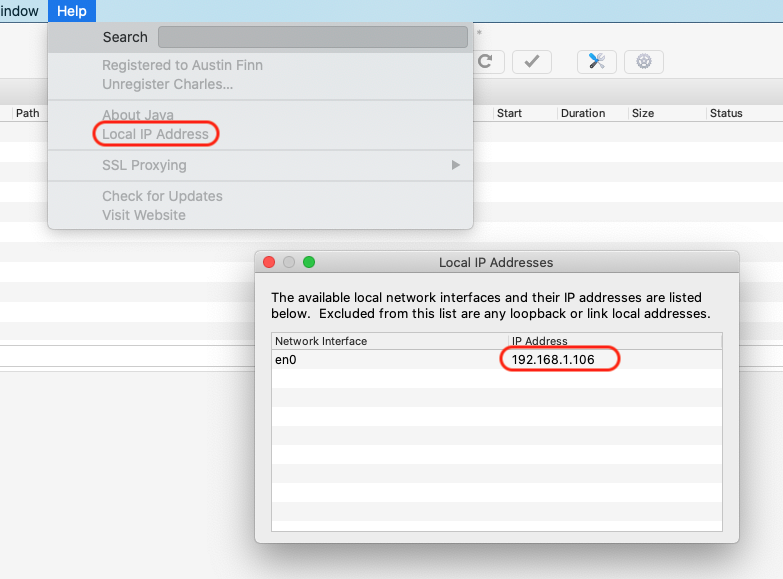Click the checkmark toolbar button

532,62
